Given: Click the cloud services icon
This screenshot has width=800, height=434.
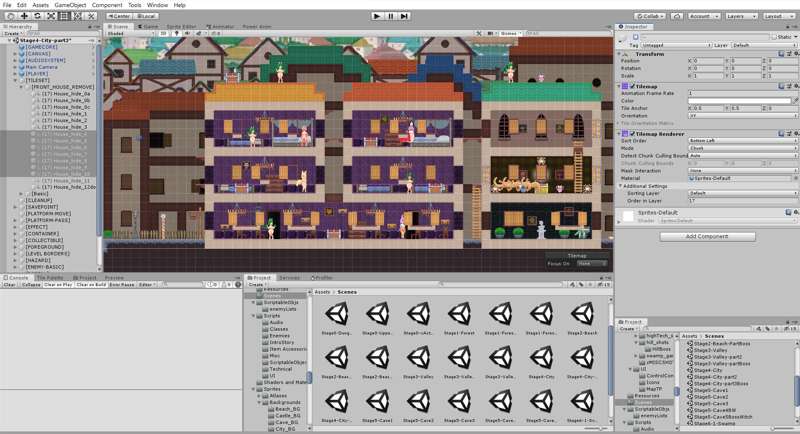Looking at the screenshot, I should coord(677,16).
